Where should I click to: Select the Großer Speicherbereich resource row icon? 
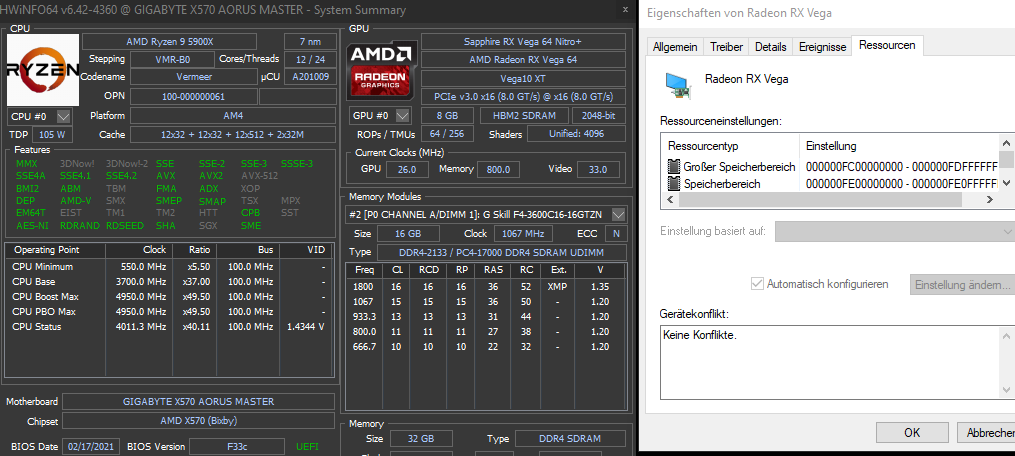[x=674, y=166]
